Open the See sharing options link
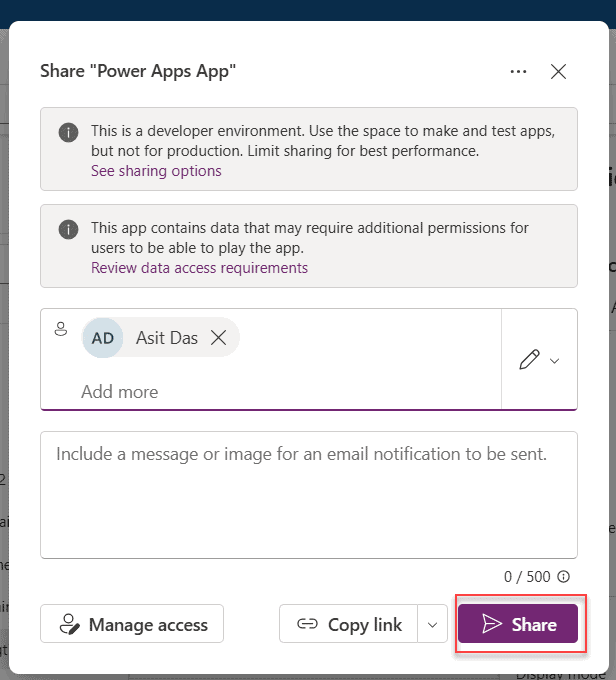The image size is (616, 680). click(156, 171)
